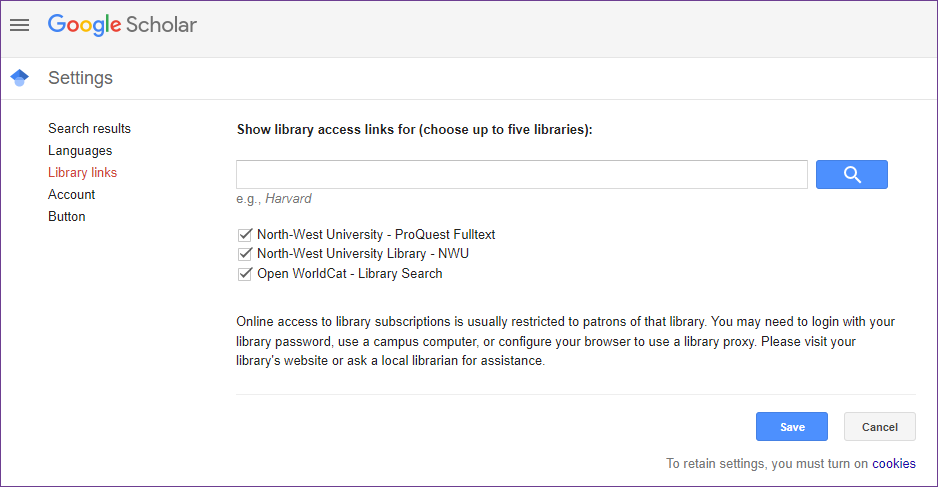Click the 'e.g., Harvard' hint text
Screen dimensions: 938x487
[274, 199]
